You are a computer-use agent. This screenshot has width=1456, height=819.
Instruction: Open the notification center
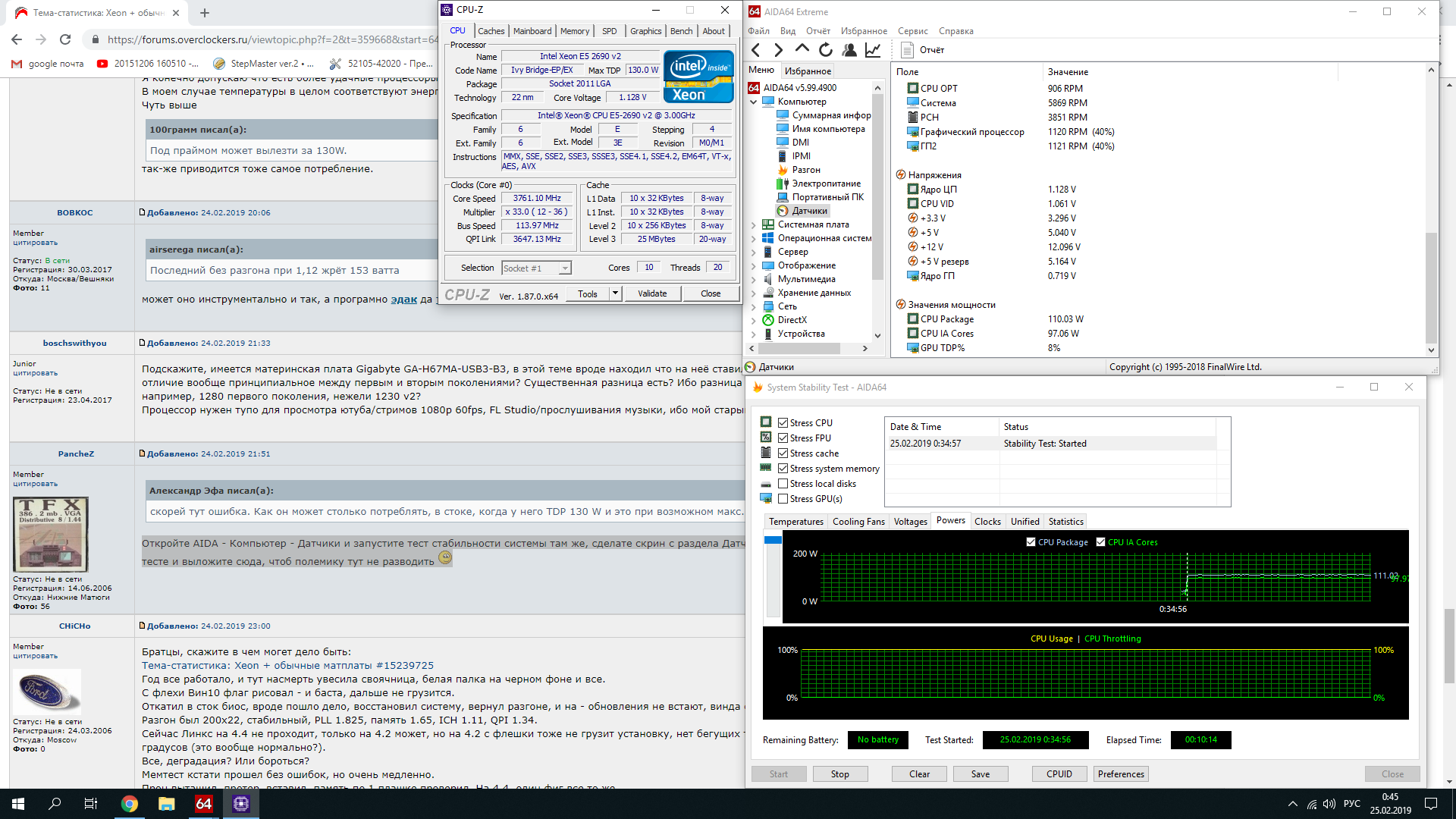click(x=1431, y=804)
